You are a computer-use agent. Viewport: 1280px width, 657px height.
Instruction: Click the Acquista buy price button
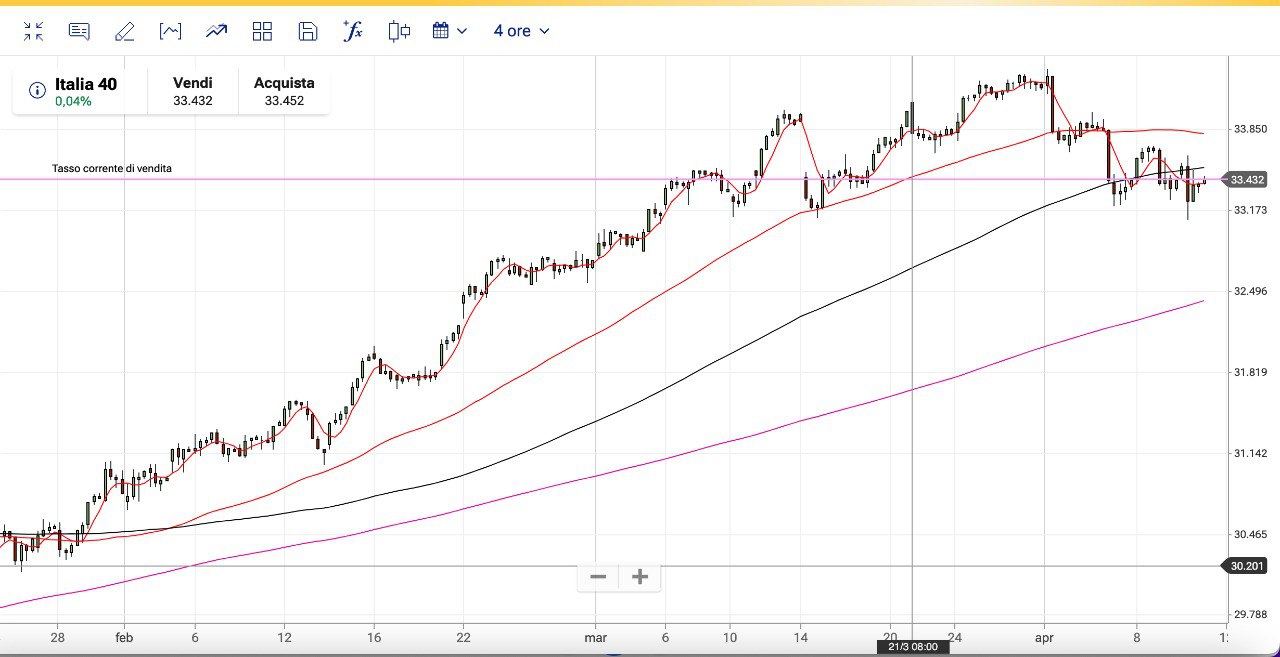pos(284,91)
